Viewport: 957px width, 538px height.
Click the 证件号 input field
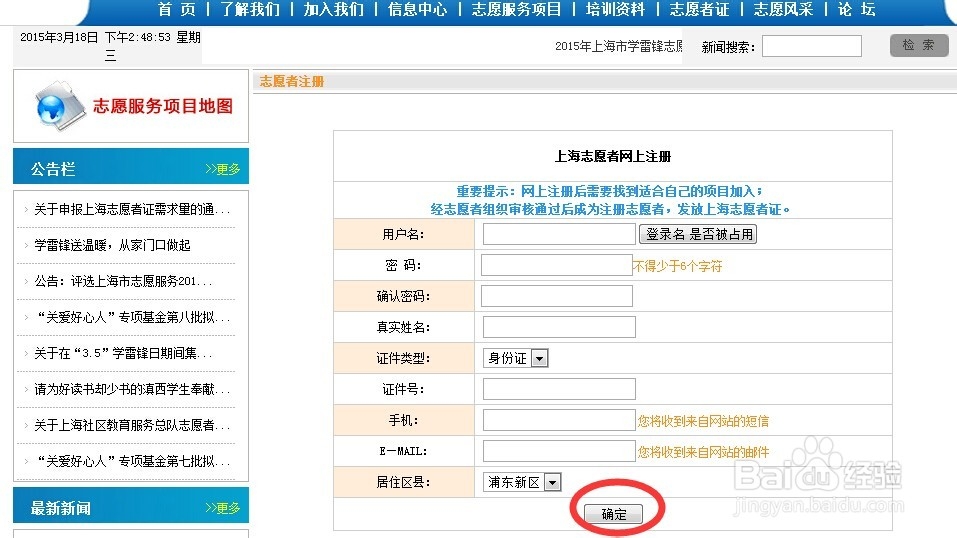559,389
